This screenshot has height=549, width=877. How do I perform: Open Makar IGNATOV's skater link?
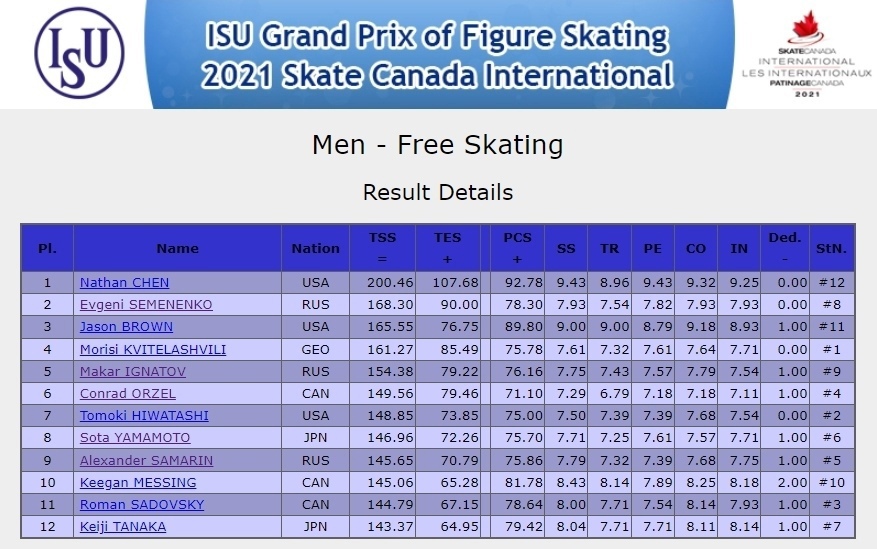(133, 371)
